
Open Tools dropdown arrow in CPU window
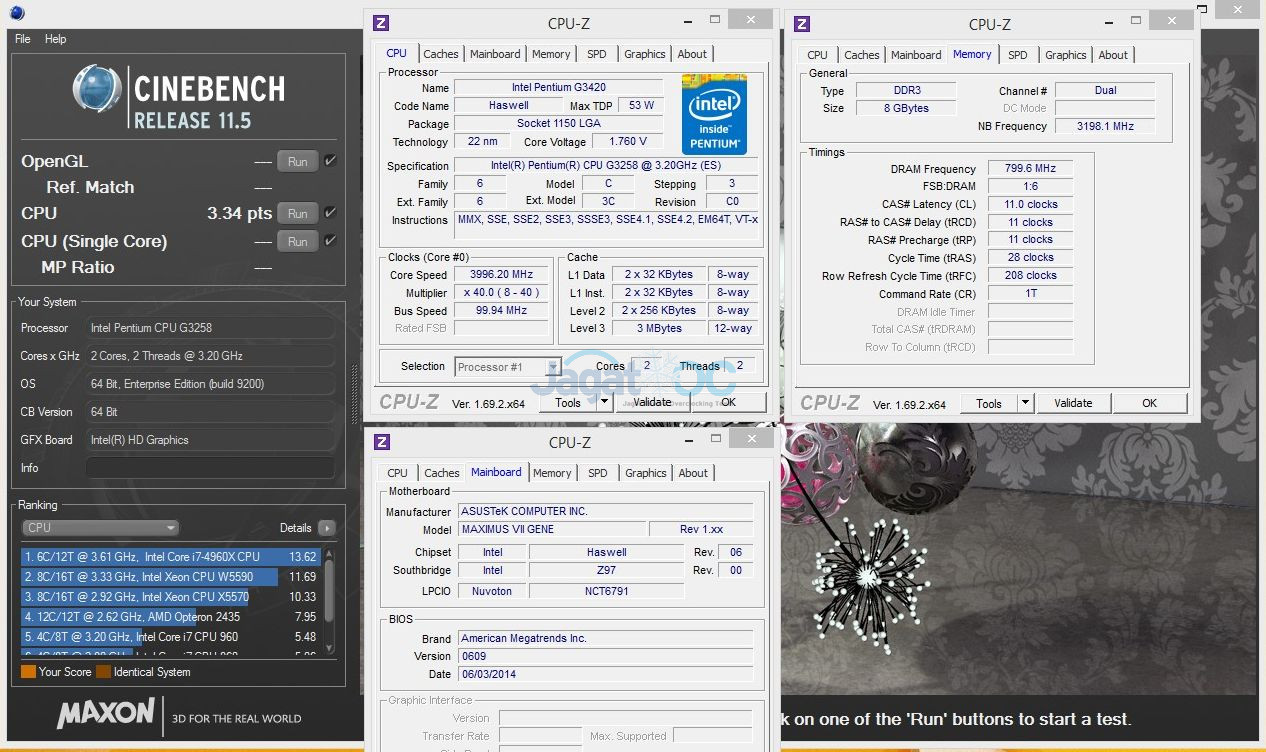click(x=604, y=403)
